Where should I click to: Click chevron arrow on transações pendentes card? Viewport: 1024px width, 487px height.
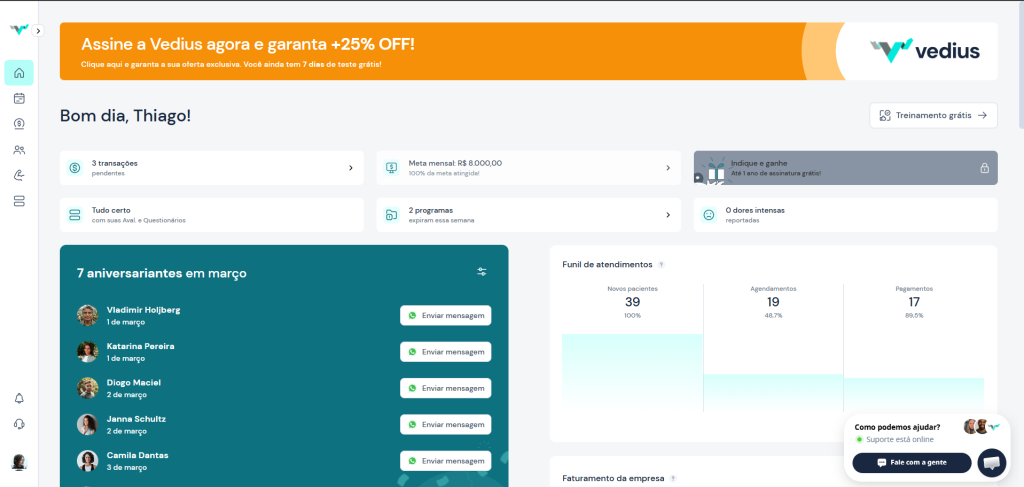[351, 168]
